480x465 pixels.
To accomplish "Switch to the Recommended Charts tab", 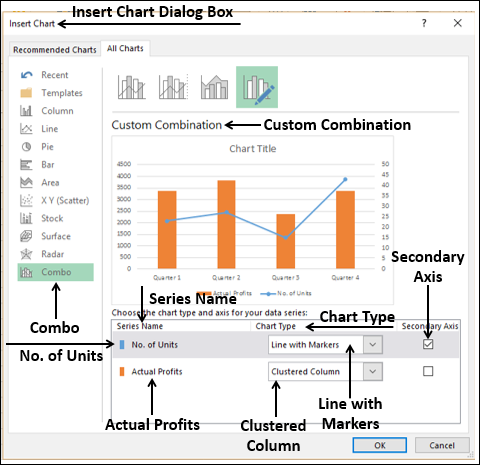I will pos(55,50).
